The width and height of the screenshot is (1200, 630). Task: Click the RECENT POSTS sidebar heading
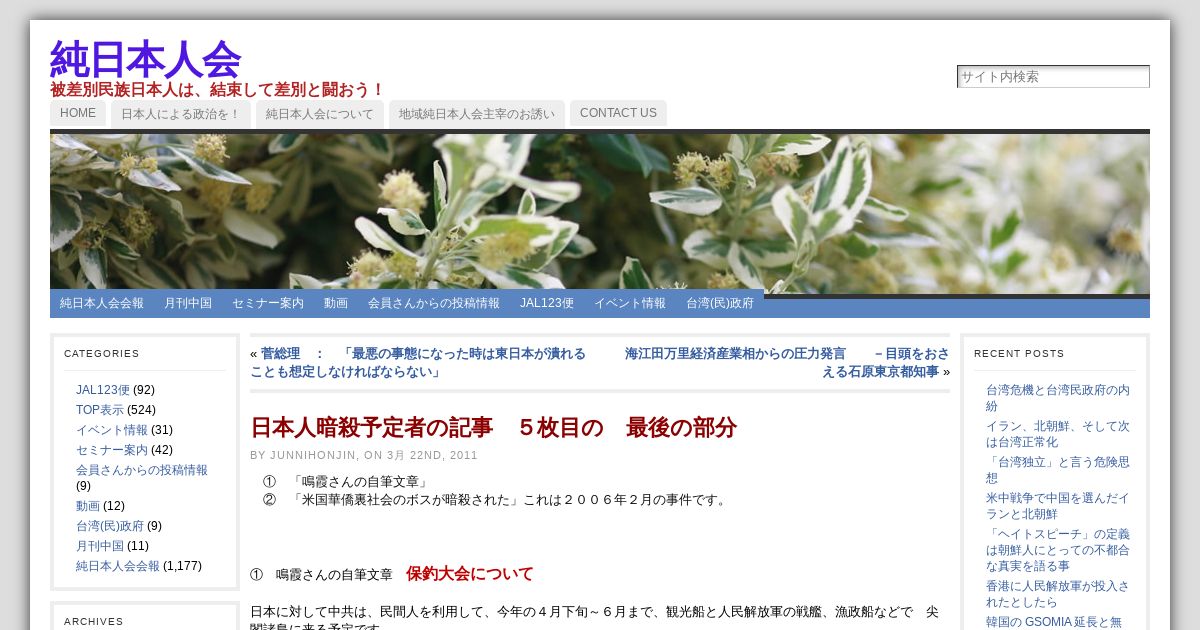pyautogui.click(x=1019, y=353)
